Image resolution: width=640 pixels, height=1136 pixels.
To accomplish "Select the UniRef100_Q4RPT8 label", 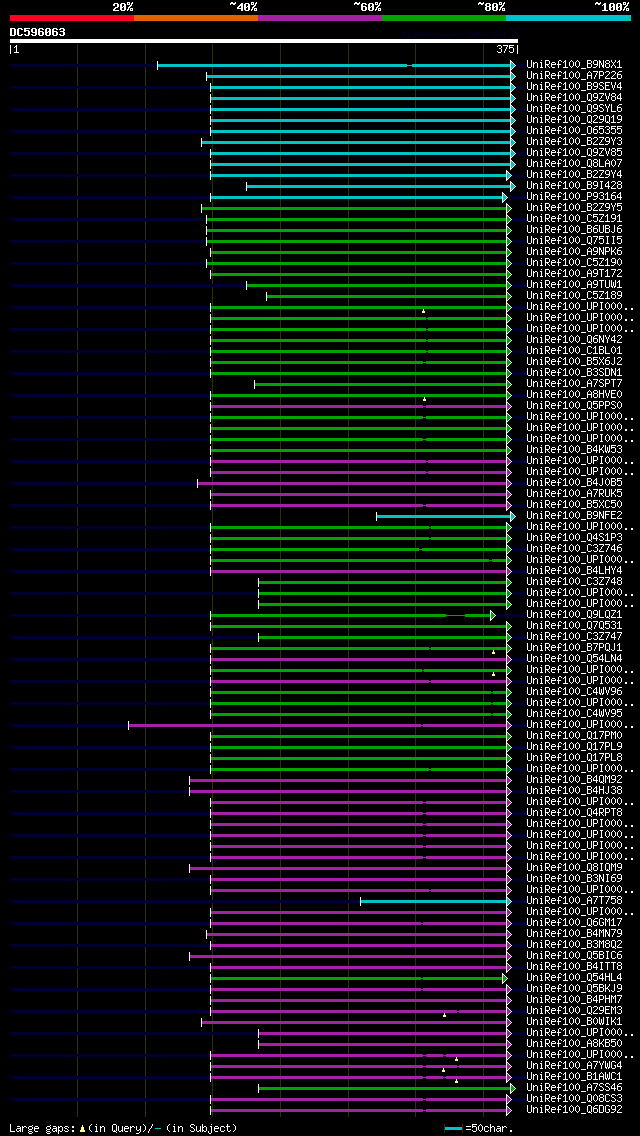I will pos(574,813).
